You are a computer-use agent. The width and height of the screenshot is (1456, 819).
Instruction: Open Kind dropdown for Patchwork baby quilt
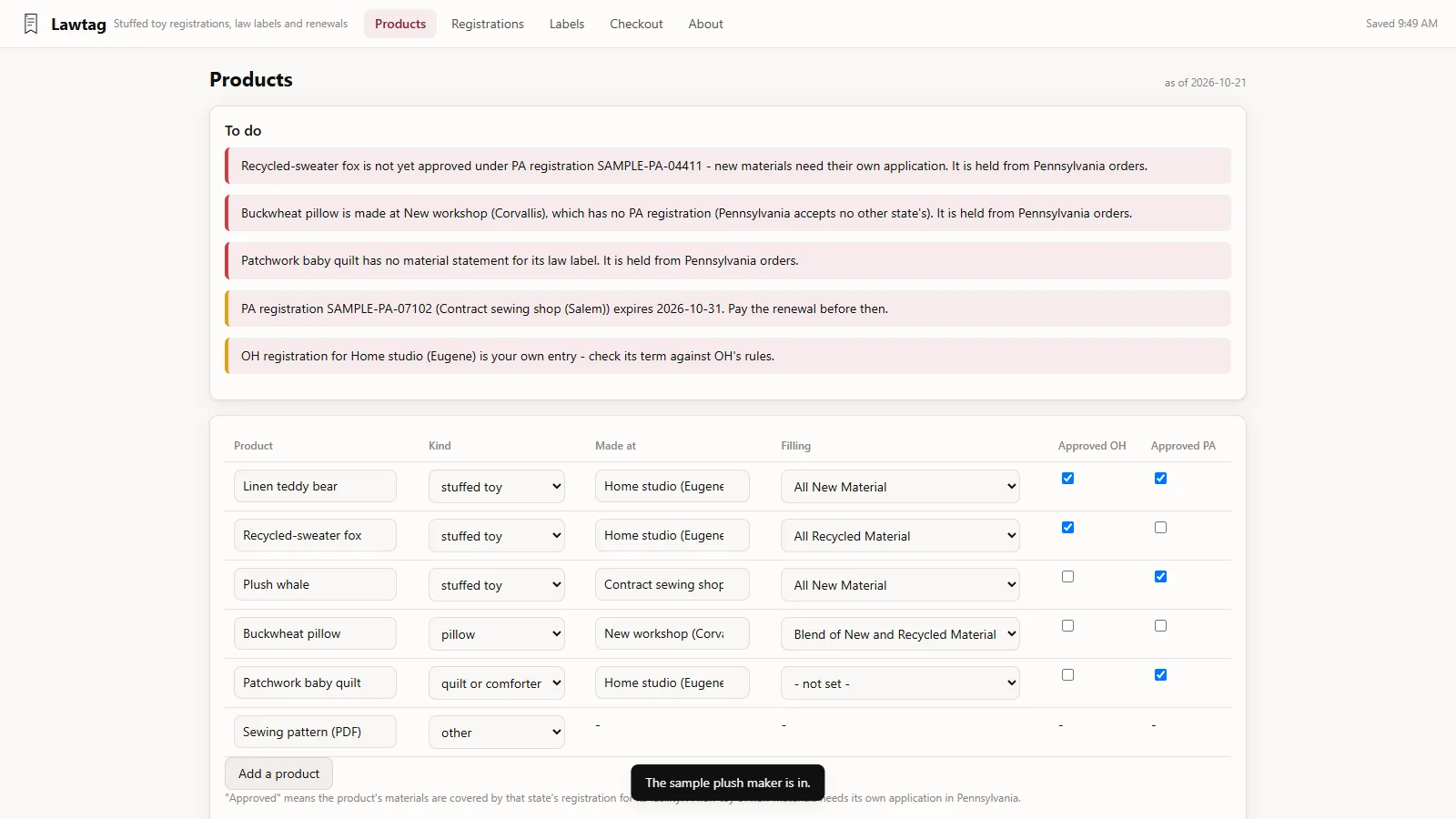point(497,683)
